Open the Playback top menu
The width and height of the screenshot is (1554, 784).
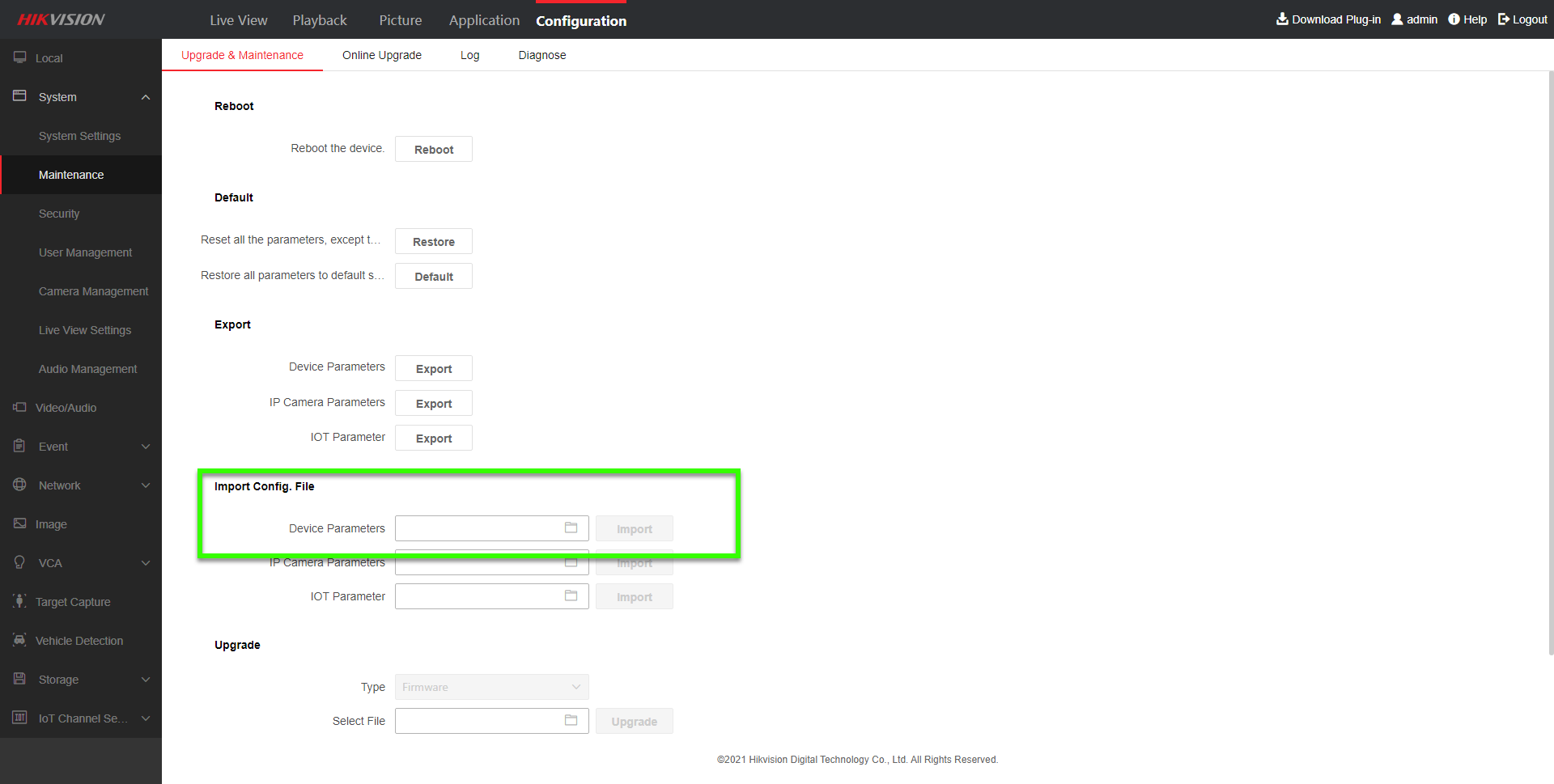point(319,20)
